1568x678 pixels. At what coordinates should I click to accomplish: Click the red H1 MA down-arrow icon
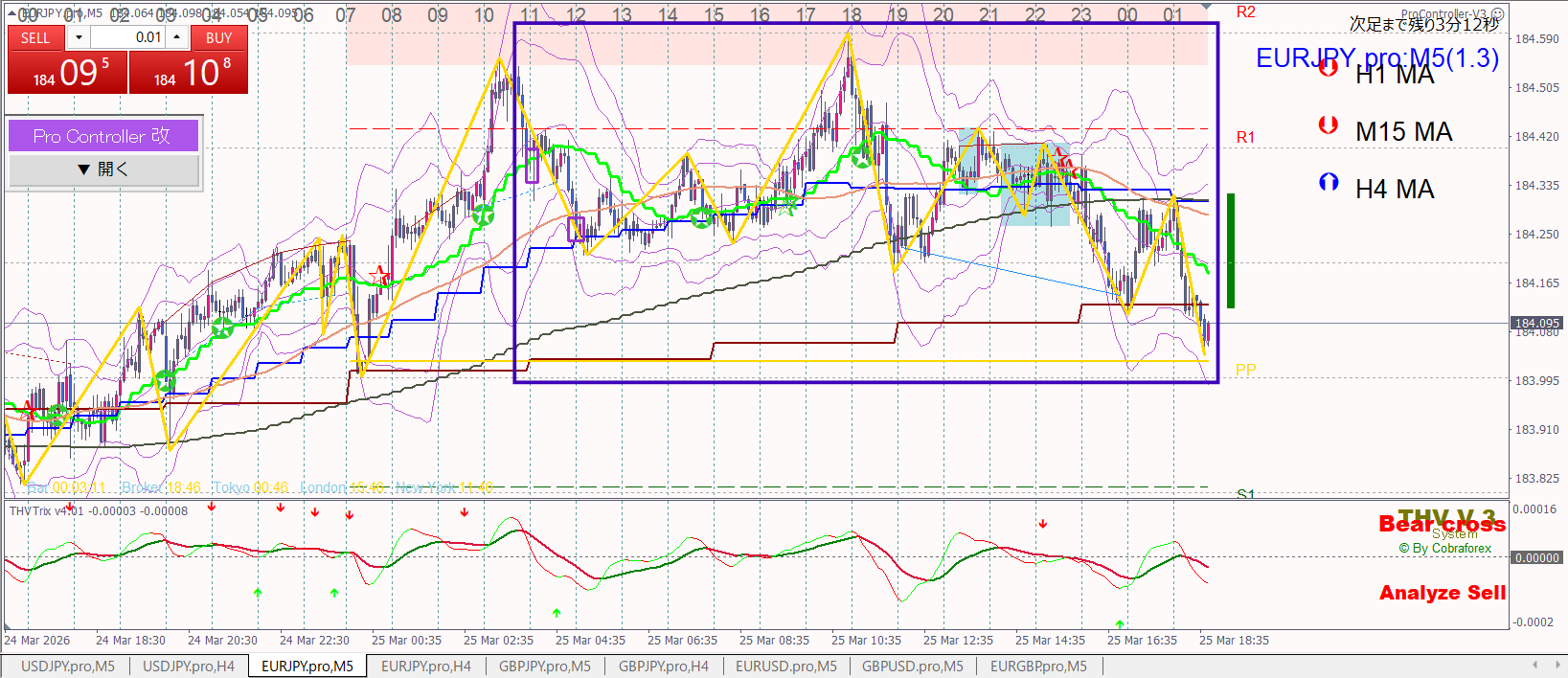click(x=1328, y=68)
